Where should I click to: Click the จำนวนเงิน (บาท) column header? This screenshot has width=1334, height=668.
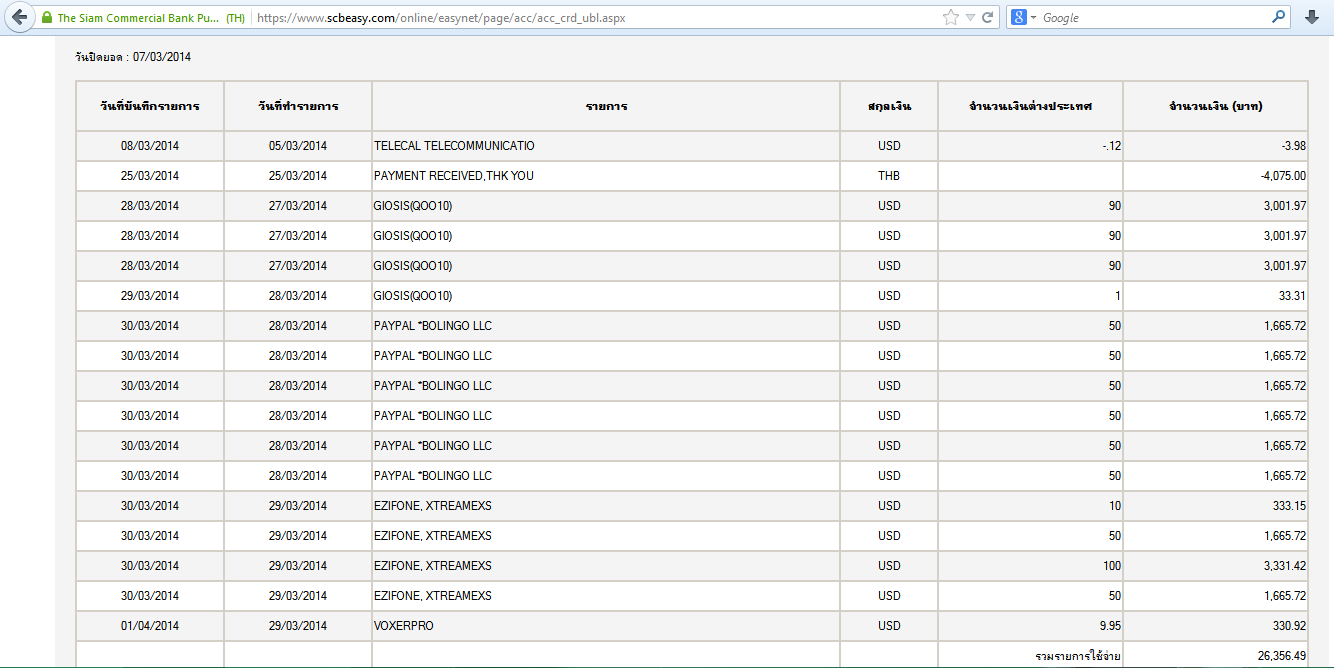pyautogui.click(x=1215, y=106)
